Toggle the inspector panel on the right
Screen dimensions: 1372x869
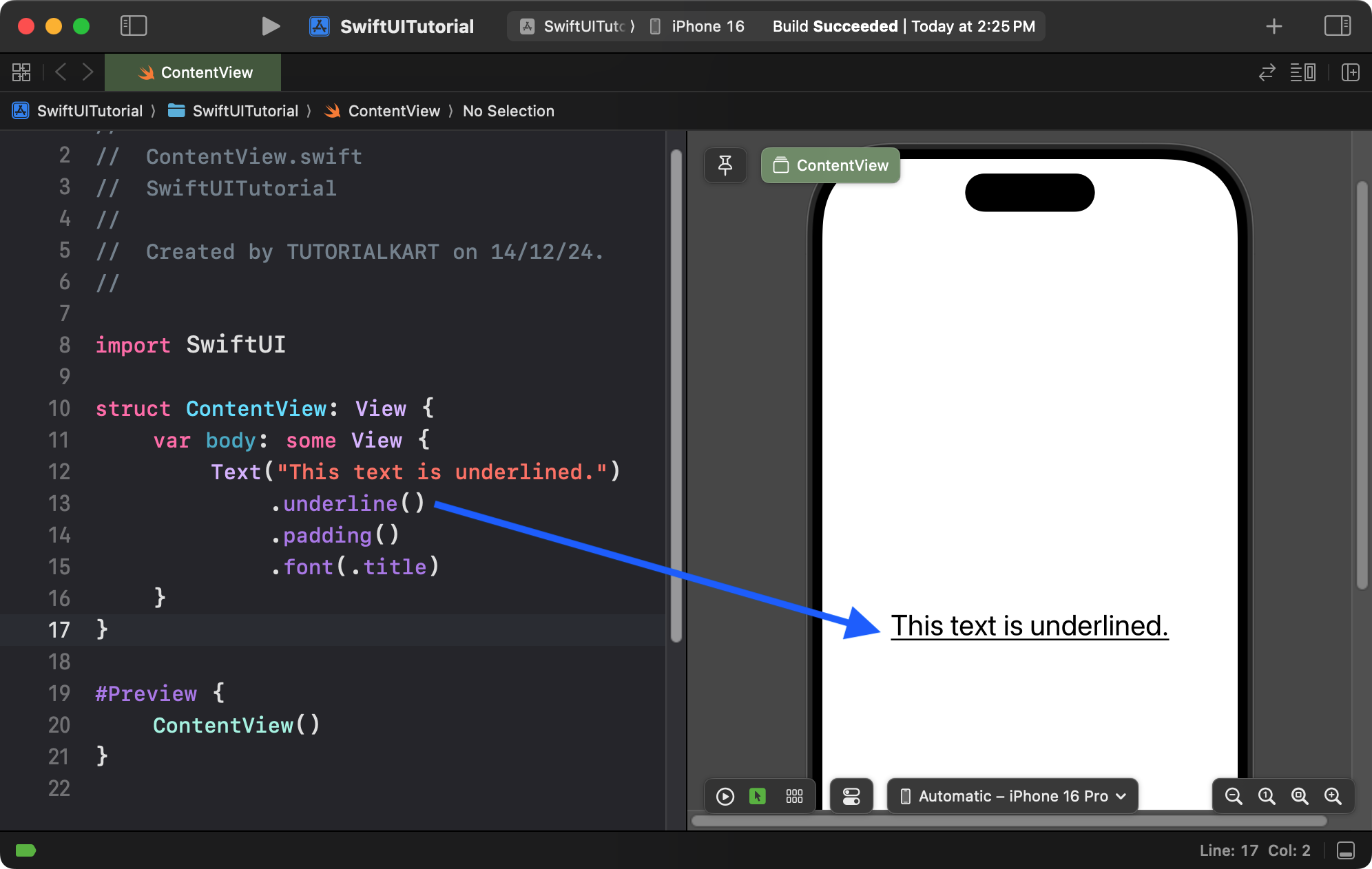tap(1338, 26)
